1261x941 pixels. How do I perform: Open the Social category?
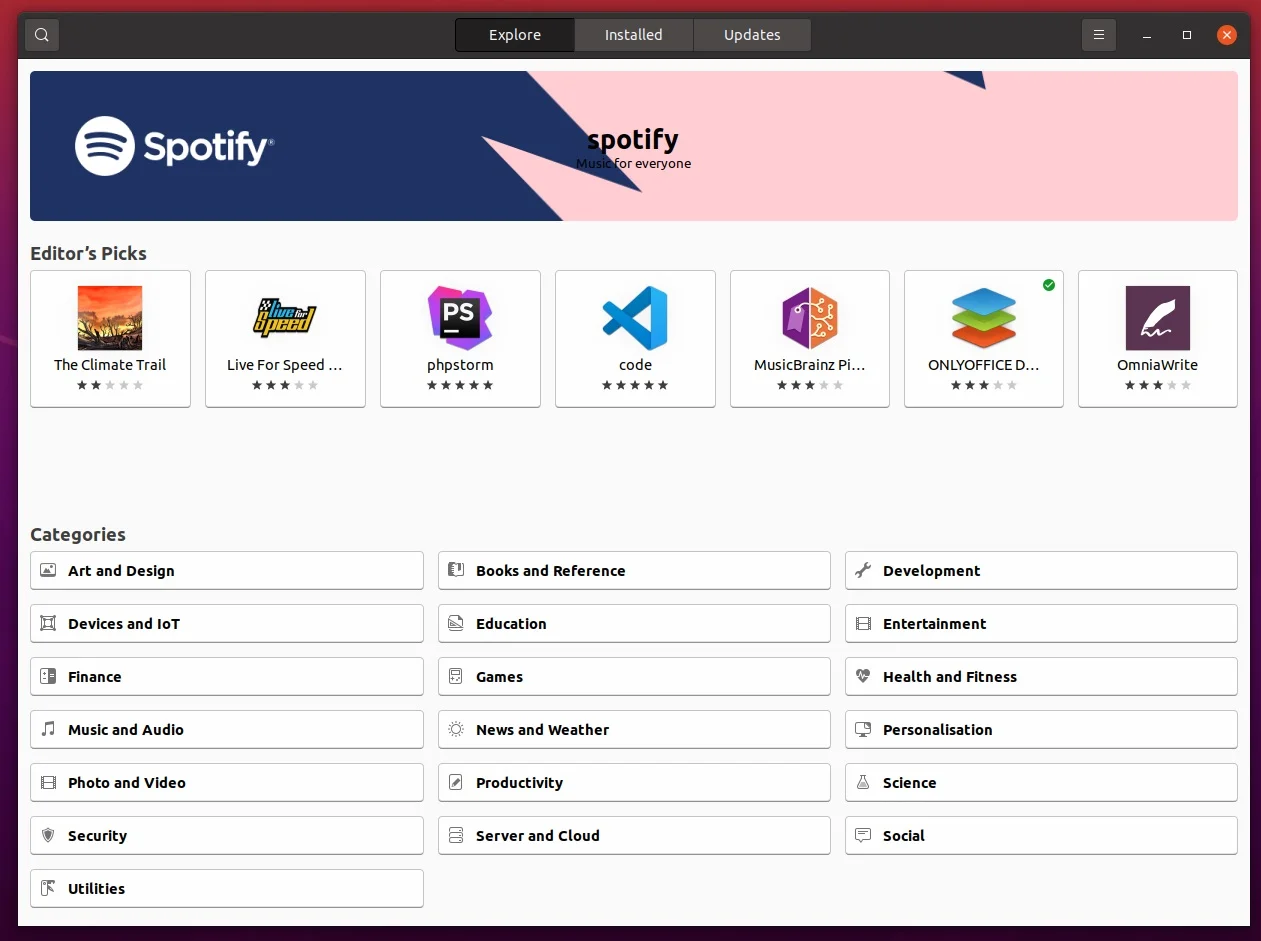(1041, 835)
